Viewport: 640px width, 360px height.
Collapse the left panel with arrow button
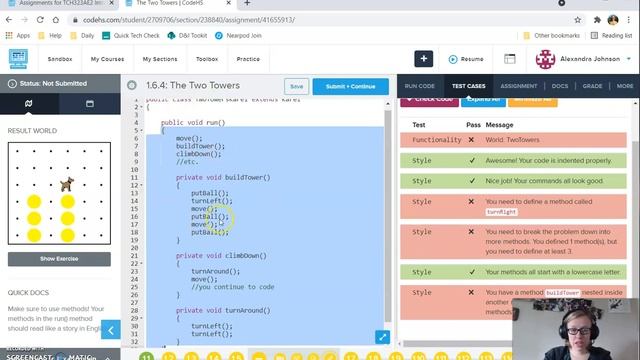pos(111,330)
